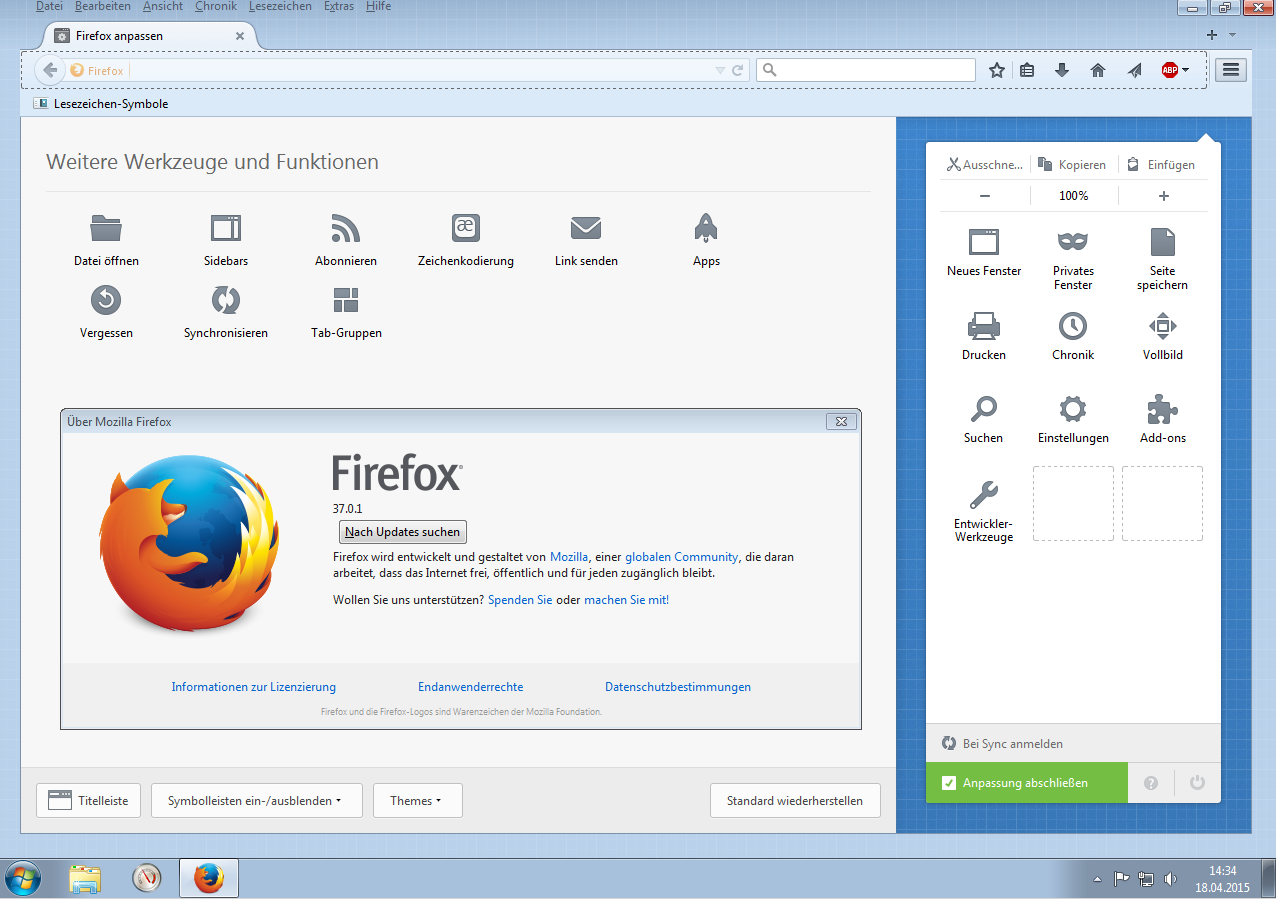This screenshot has width=1276, height=899.
Task: Open Informationen zur Lizenzierung link
Action: click(x=254, y=687)
